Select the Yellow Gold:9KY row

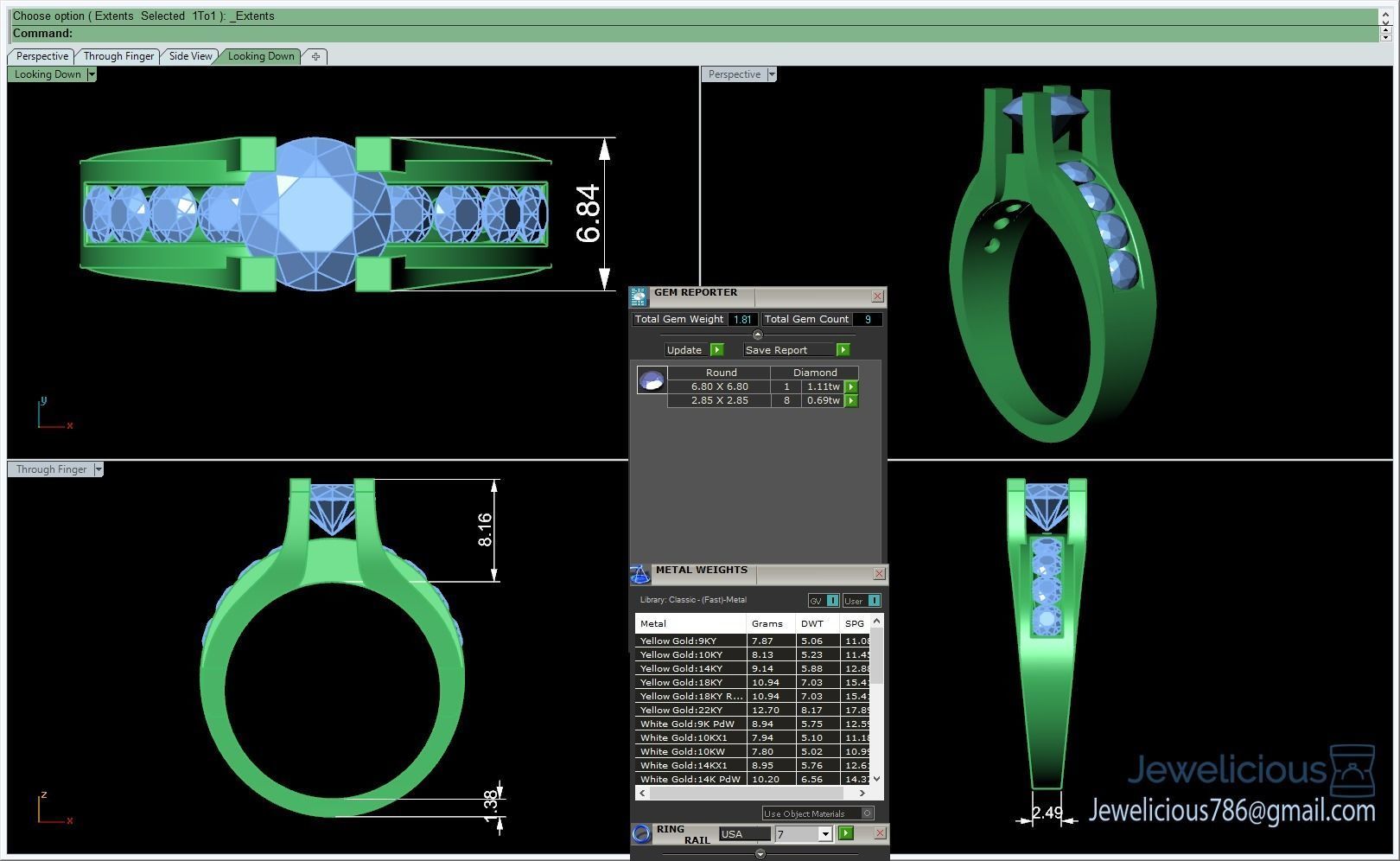(x=753, y=641)
